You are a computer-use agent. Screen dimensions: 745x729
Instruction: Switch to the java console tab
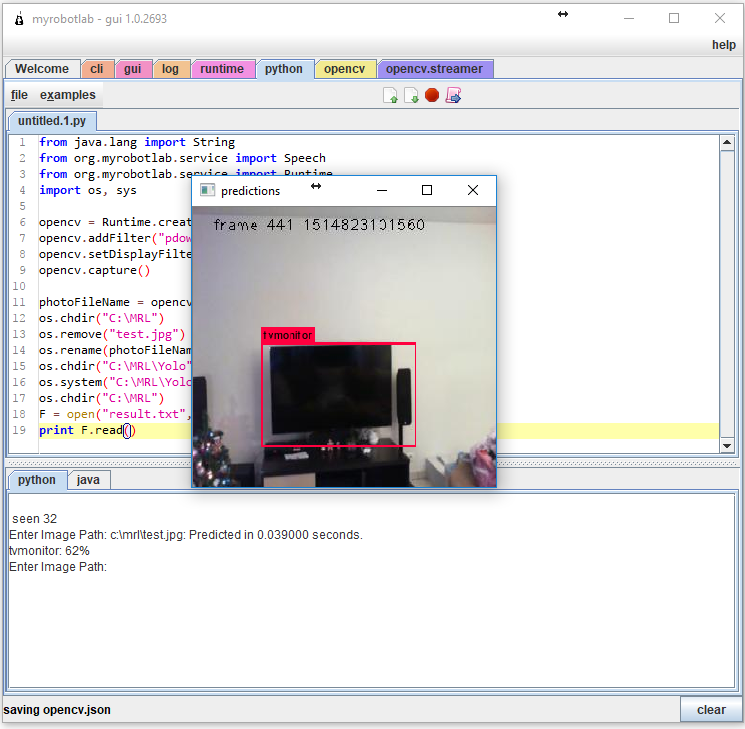pyautogui.click(x=88, y=480)
